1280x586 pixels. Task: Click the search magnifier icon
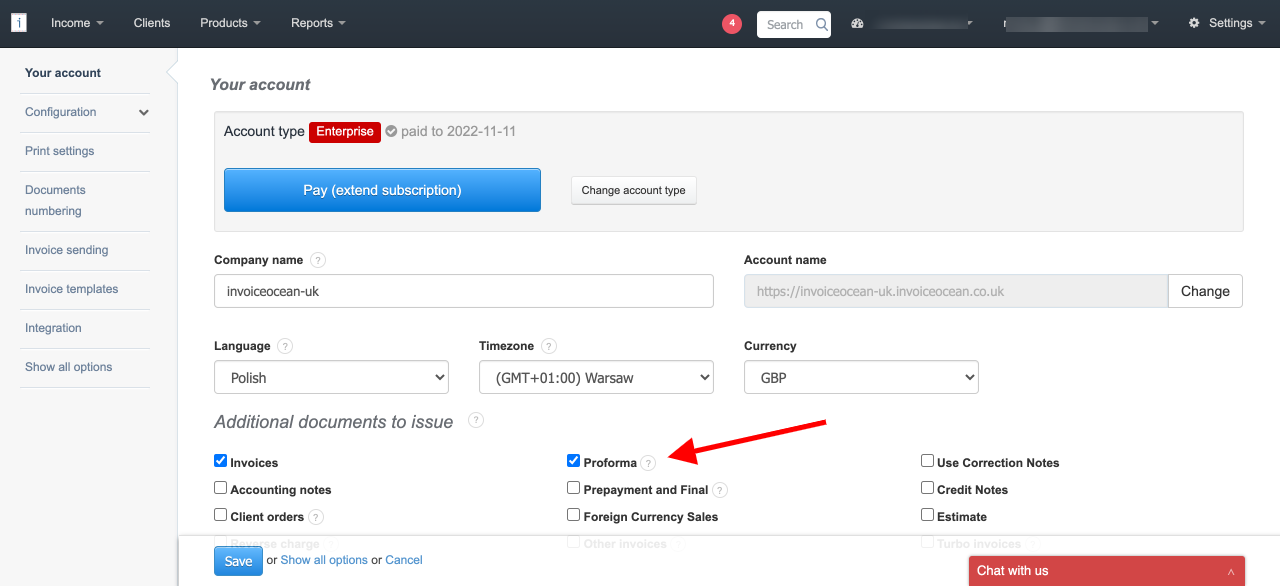pos(821,24)
